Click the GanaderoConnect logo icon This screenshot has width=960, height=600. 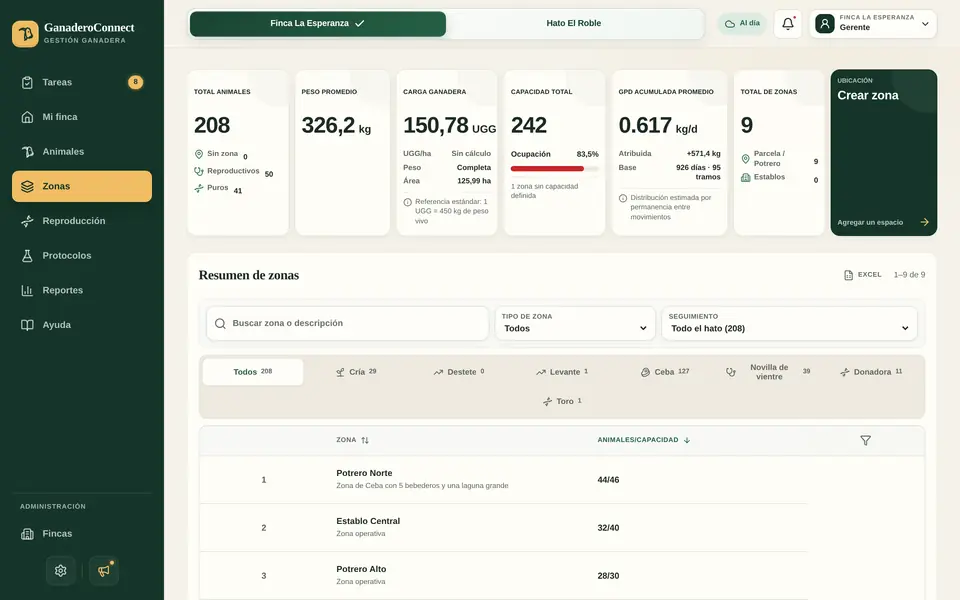pos(25,34)
